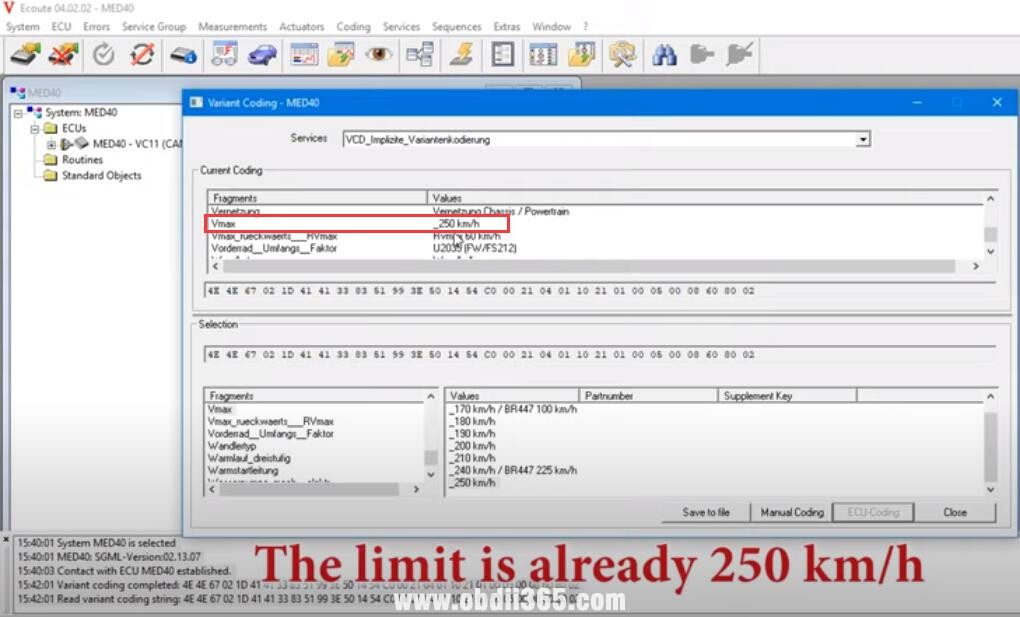Open the Sequences menu
The width and height of the screenshot is (1020, 617).
pyautogui.click(x=457, y=27)
